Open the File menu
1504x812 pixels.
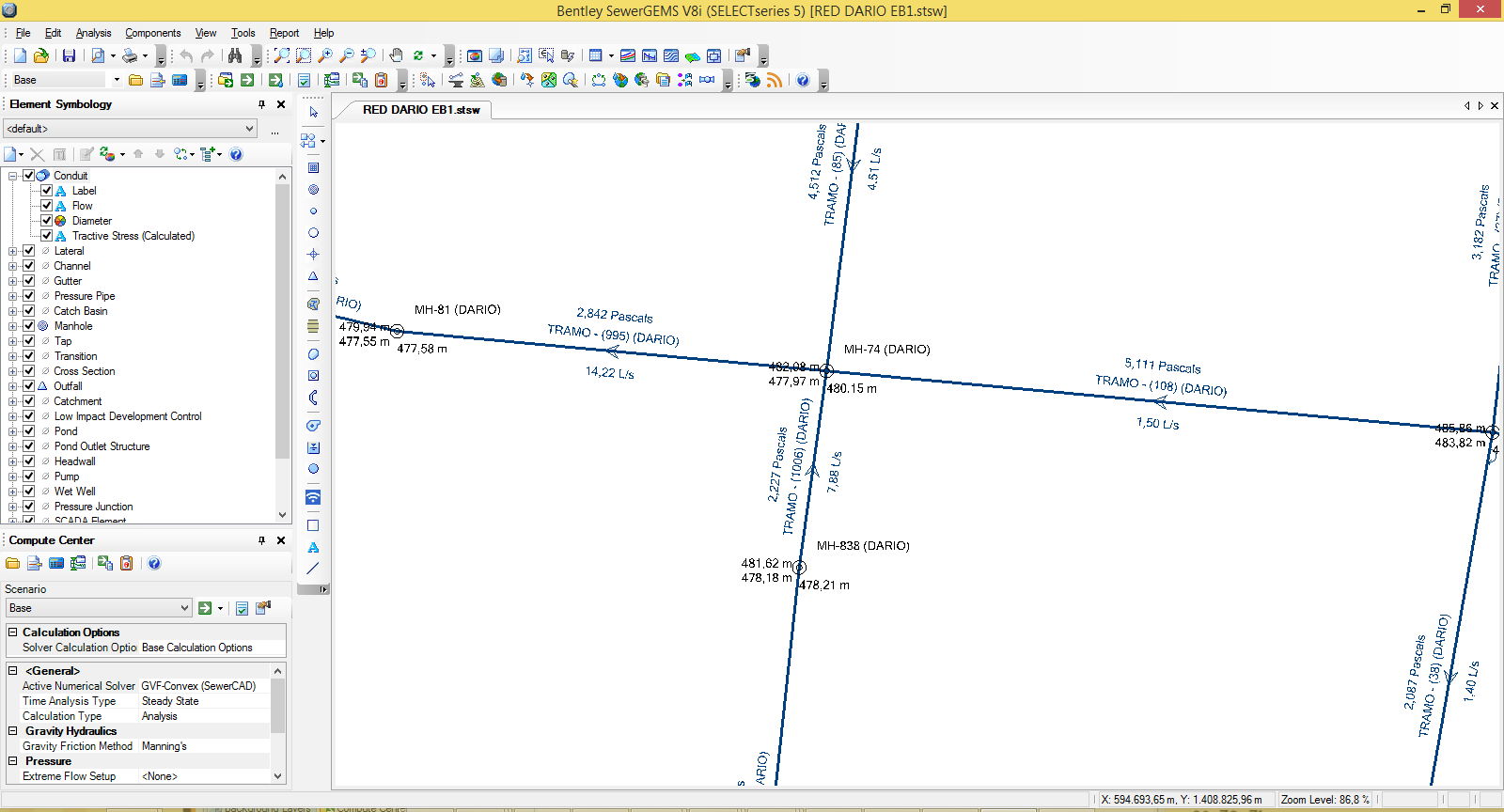(23, 33)
